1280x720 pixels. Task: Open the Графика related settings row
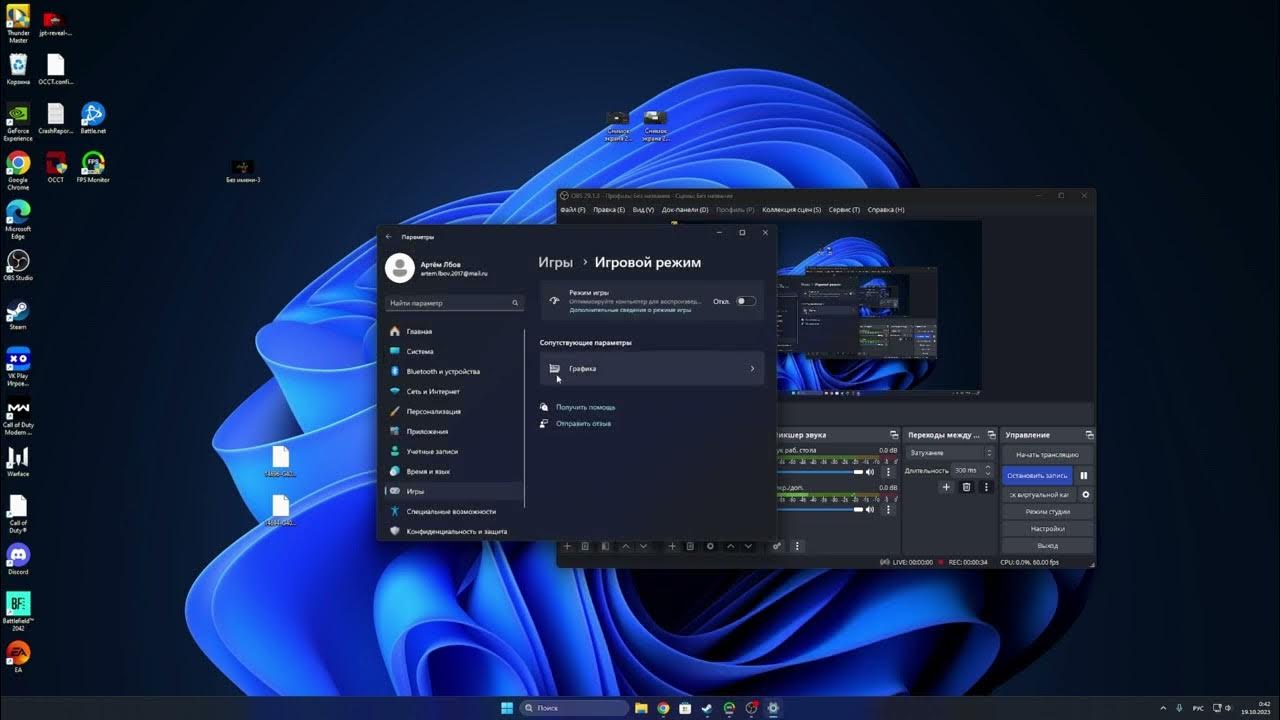(652, 369)
